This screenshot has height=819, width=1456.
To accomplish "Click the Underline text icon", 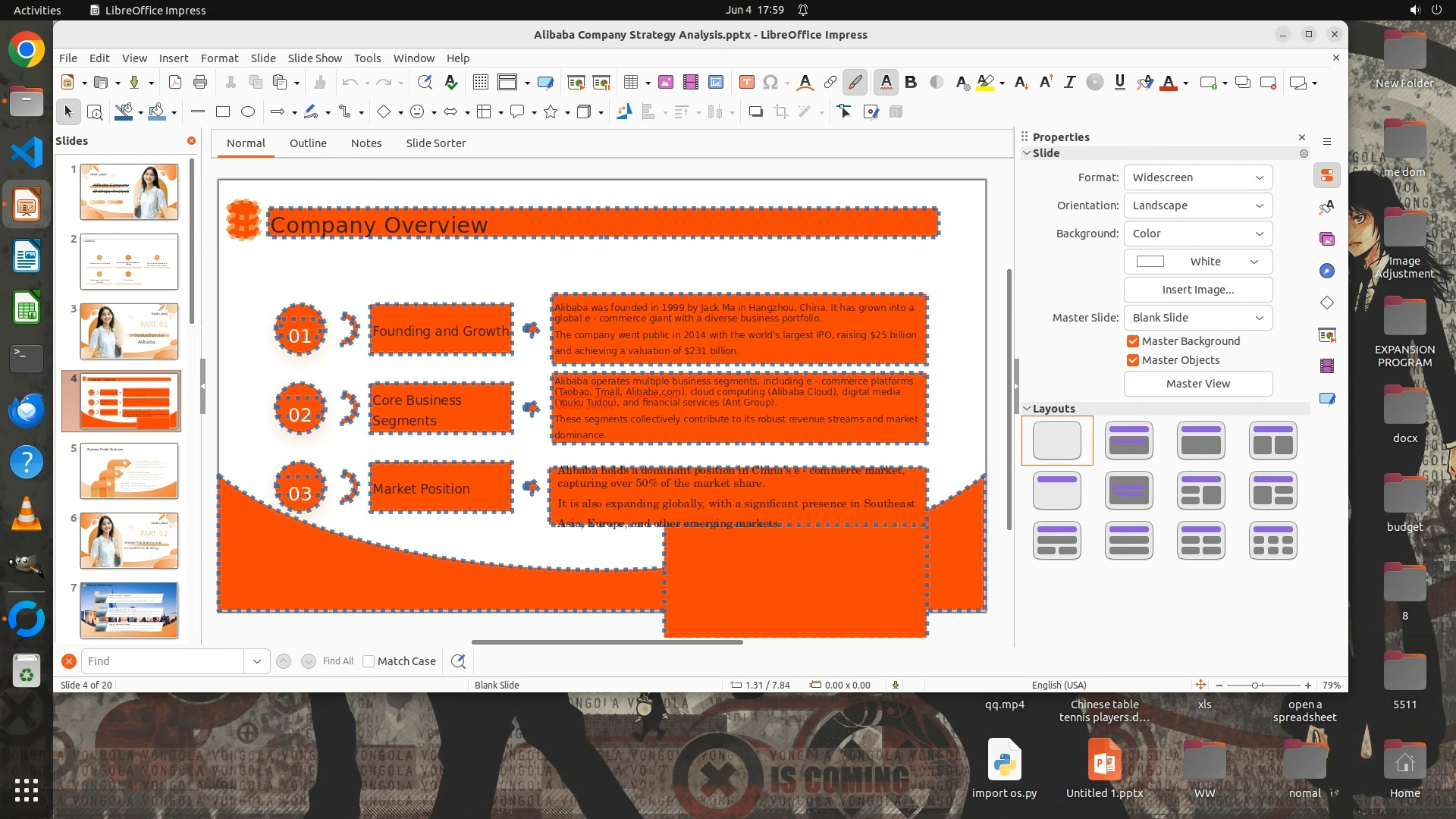I will click(1119, 83).
